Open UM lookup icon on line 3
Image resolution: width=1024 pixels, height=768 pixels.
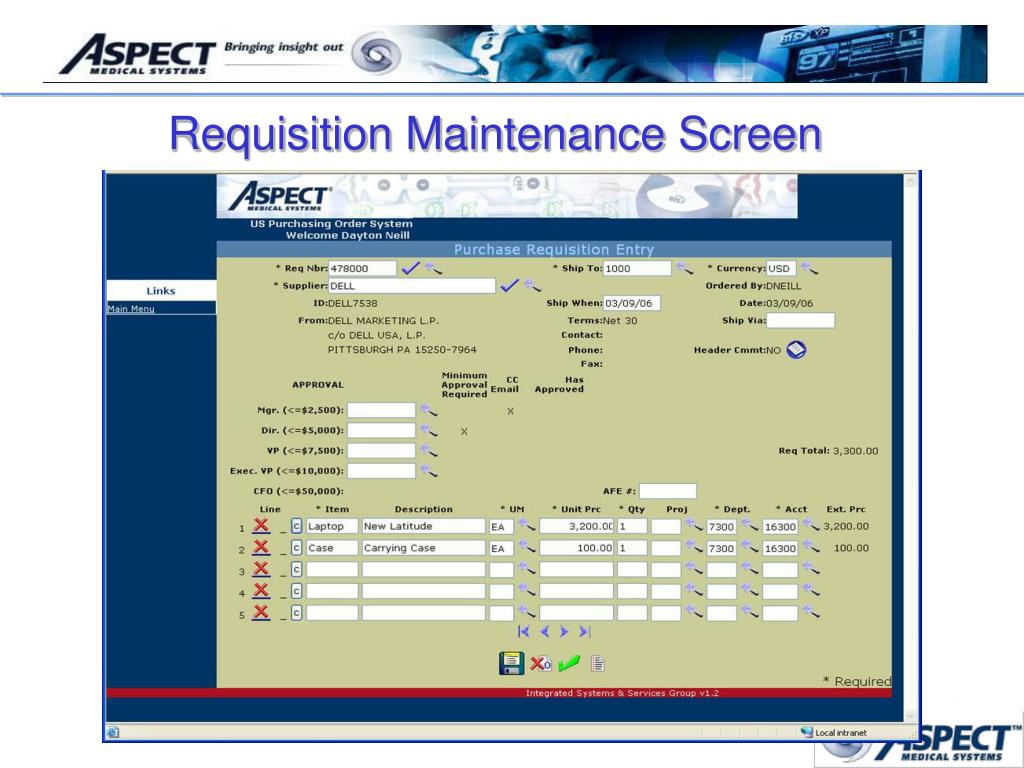[x=526, y=569]
